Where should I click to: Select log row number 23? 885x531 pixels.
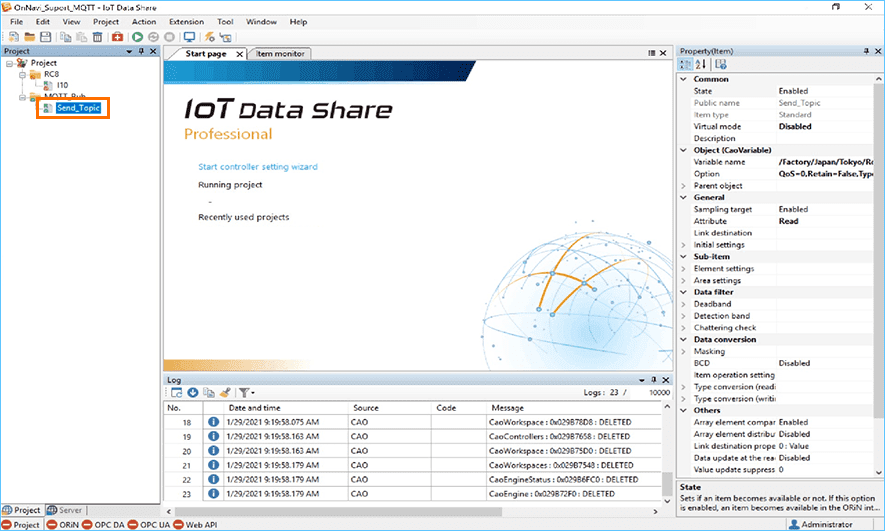pos(412,494)
